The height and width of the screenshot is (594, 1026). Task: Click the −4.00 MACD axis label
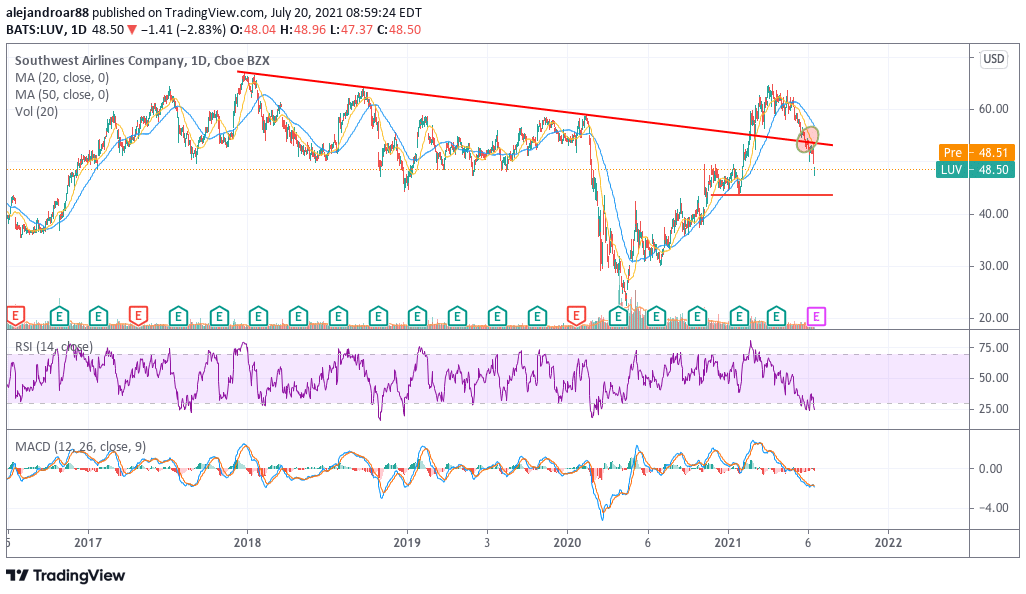point(991,508)
